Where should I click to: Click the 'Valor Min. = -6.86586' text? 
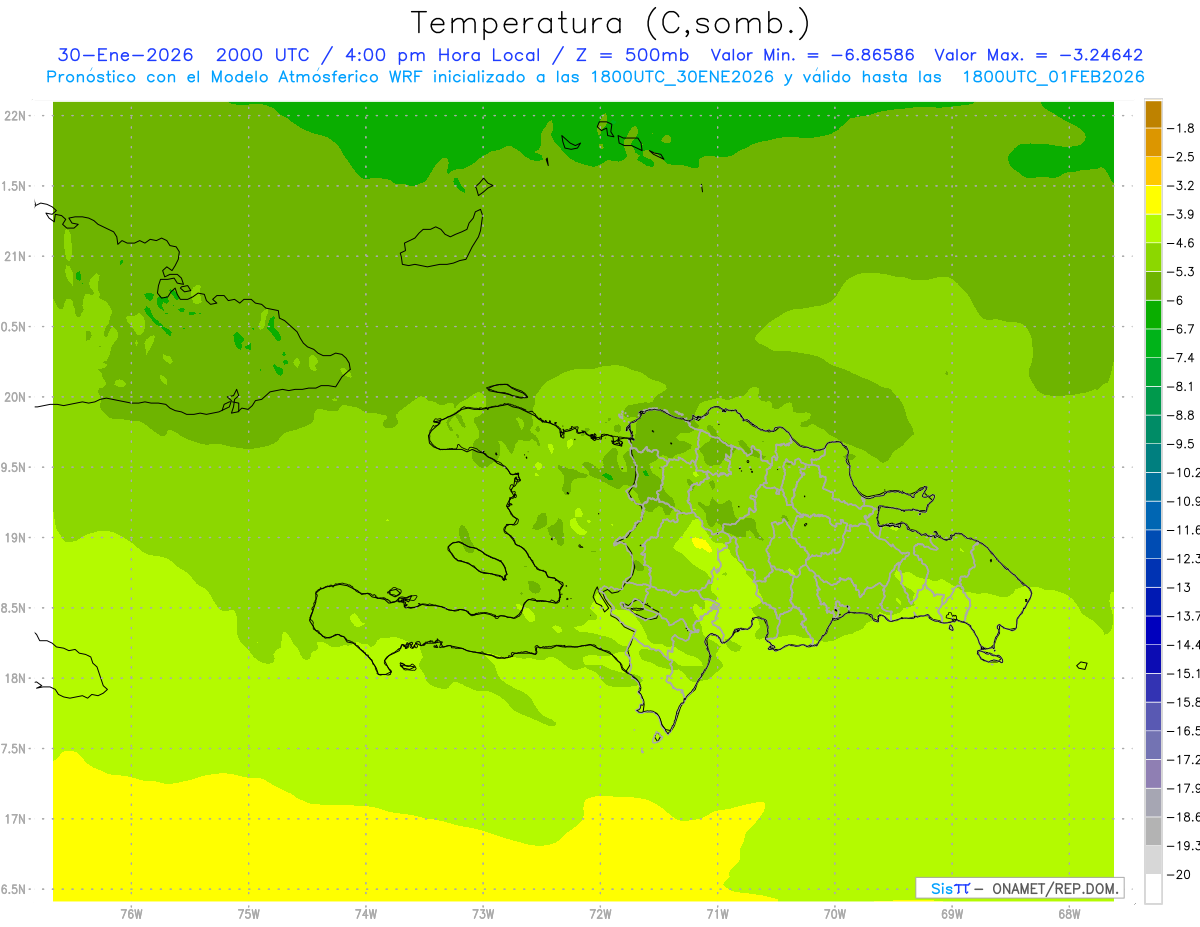812,55
